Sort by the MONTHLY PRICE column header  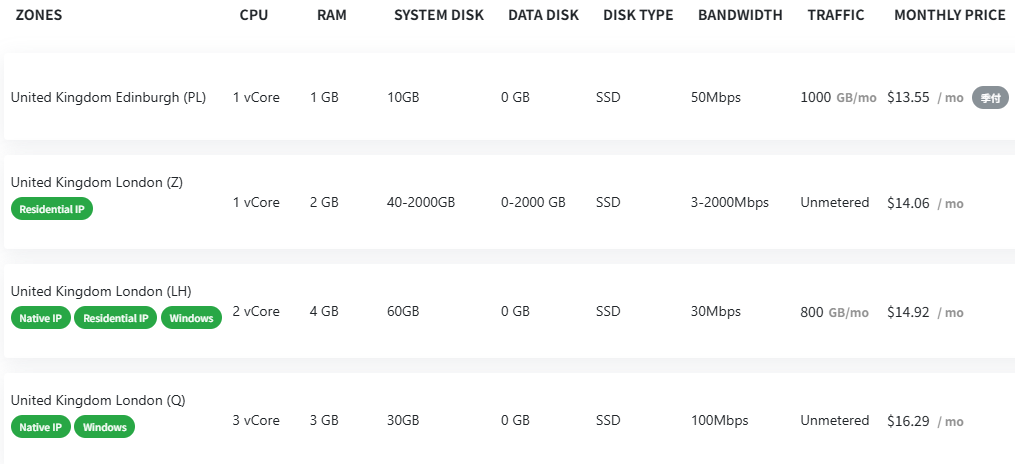pos(949,16)
